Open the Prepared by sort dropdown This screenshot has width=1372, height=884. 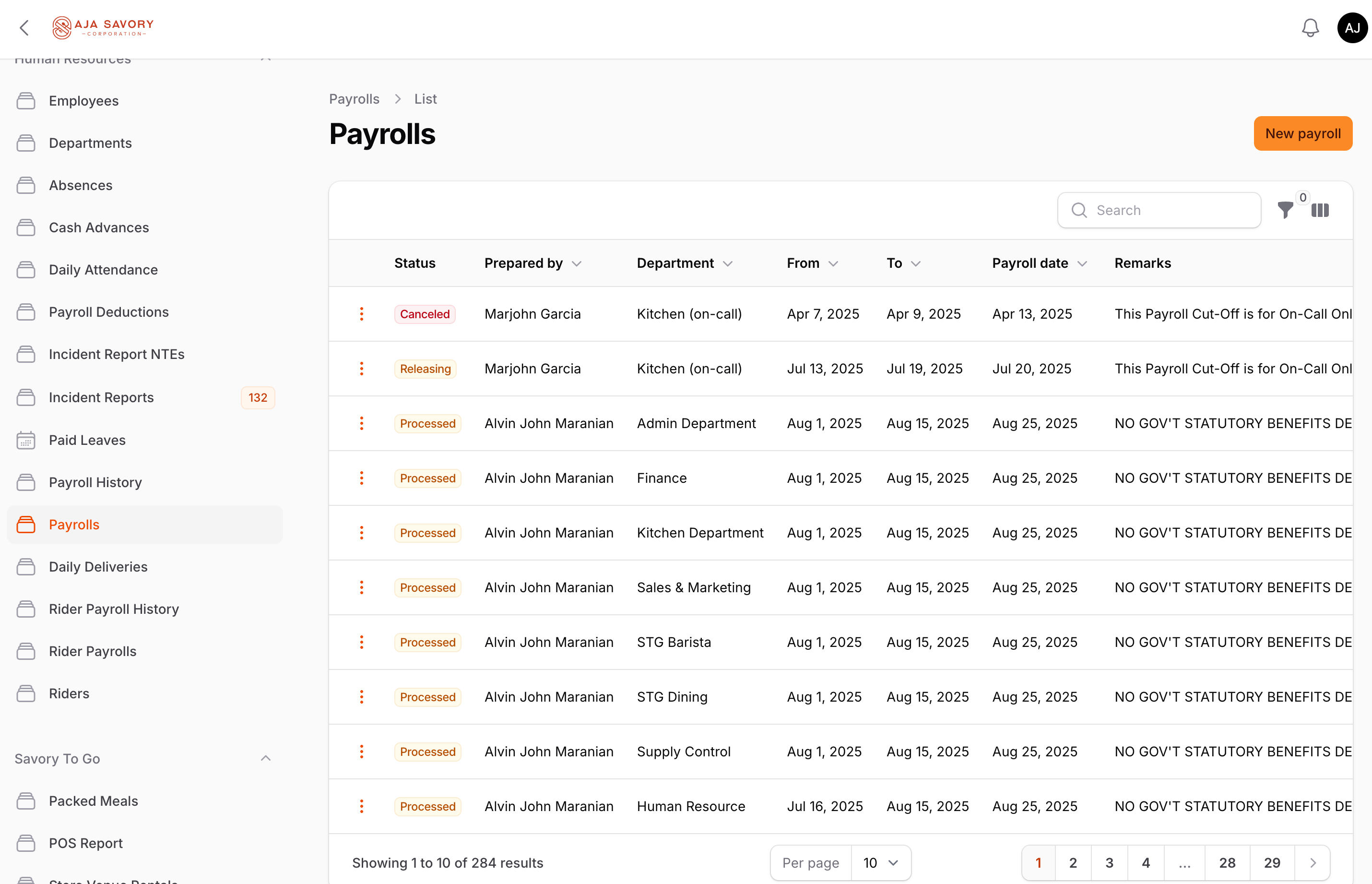coord(577,263)
